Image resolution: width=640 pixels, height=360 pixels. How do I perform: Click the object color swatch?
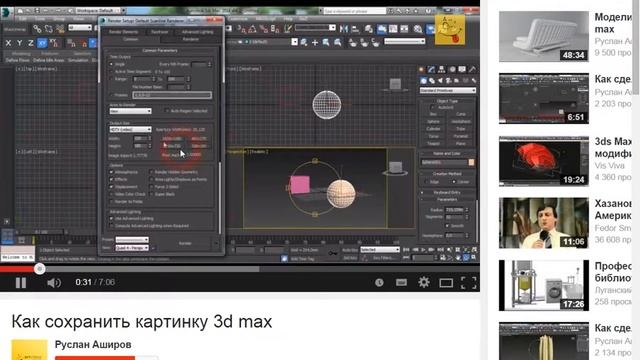click(471, 162)
